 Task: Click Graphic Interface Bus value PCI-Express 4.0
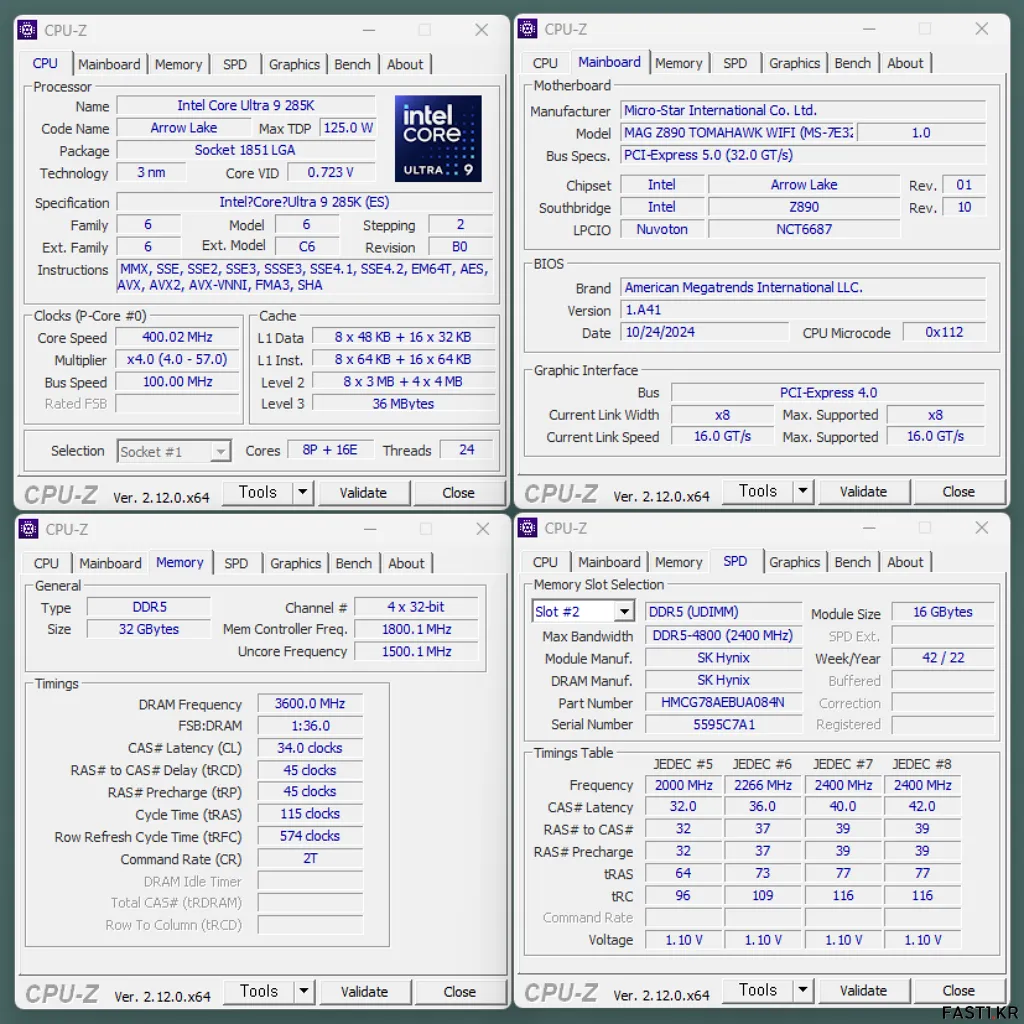pos(828,392)
